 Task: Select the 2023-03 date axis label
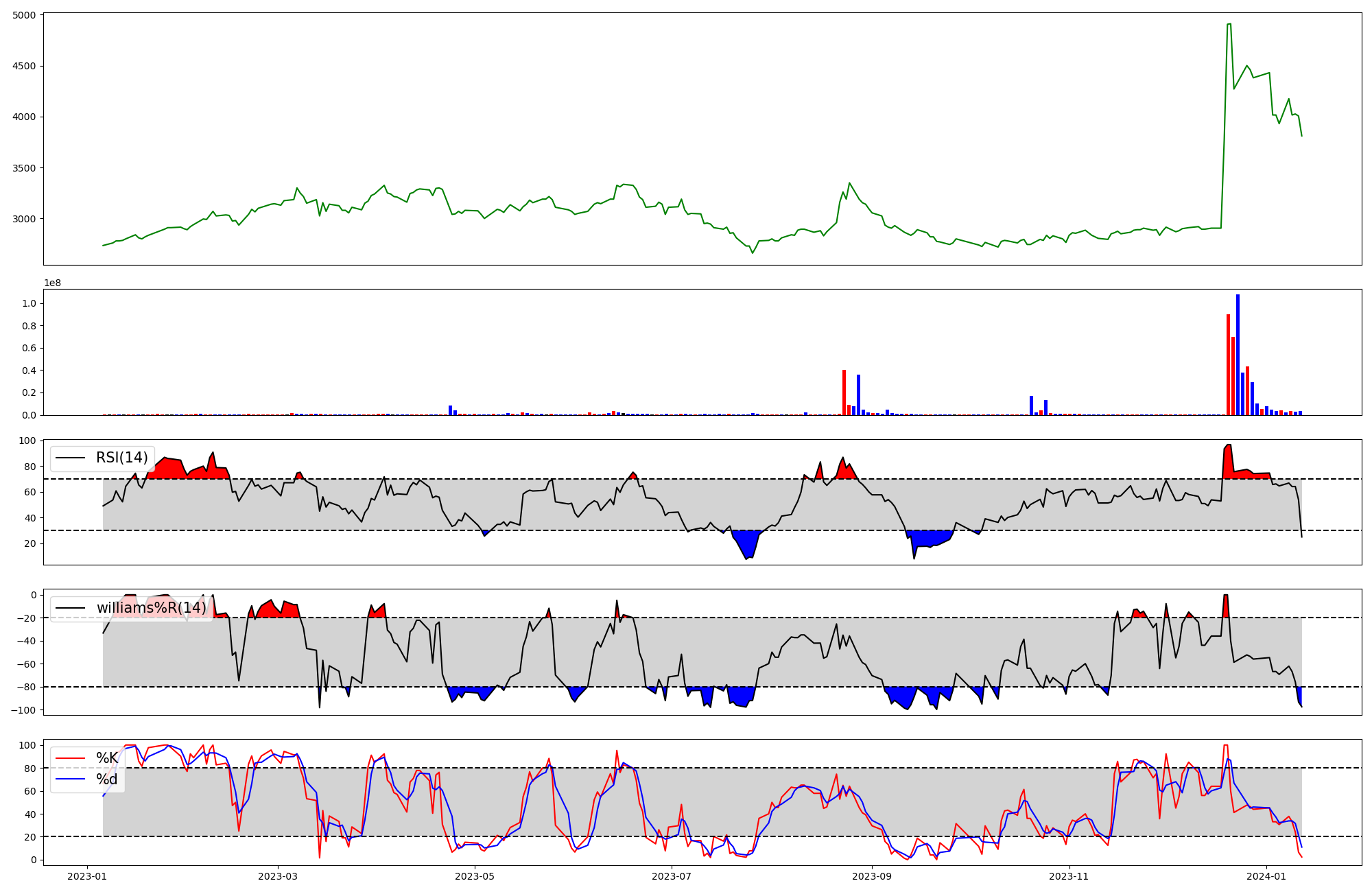point(278,876)
